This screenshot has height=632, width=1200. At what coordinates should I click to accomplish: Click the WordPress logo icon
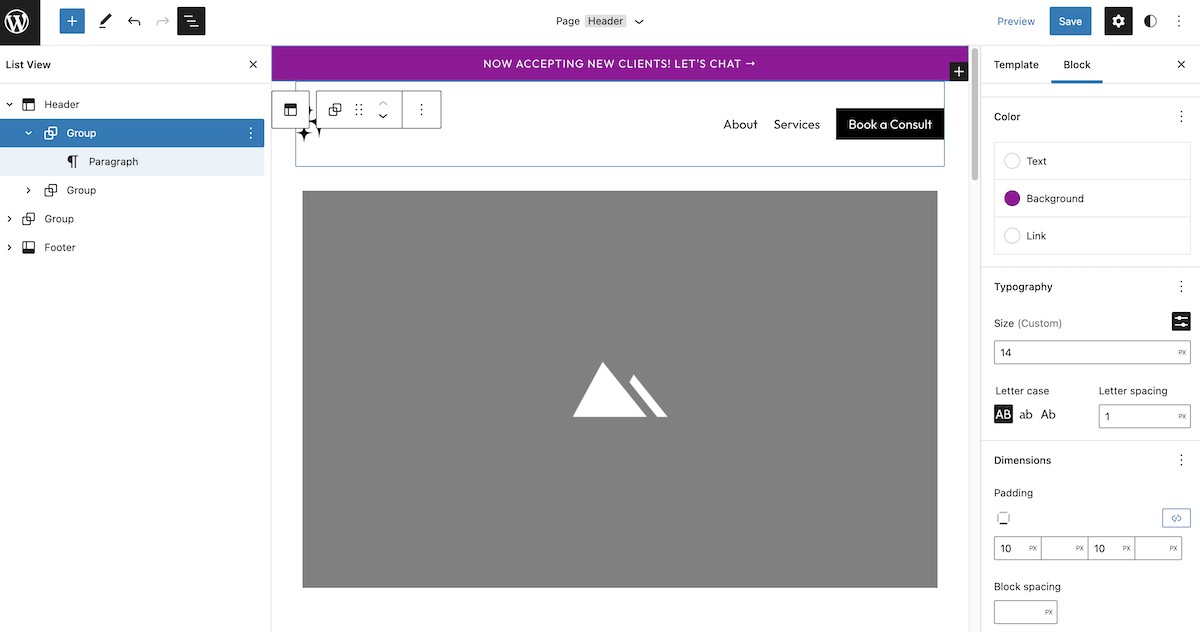click(19, 21)
